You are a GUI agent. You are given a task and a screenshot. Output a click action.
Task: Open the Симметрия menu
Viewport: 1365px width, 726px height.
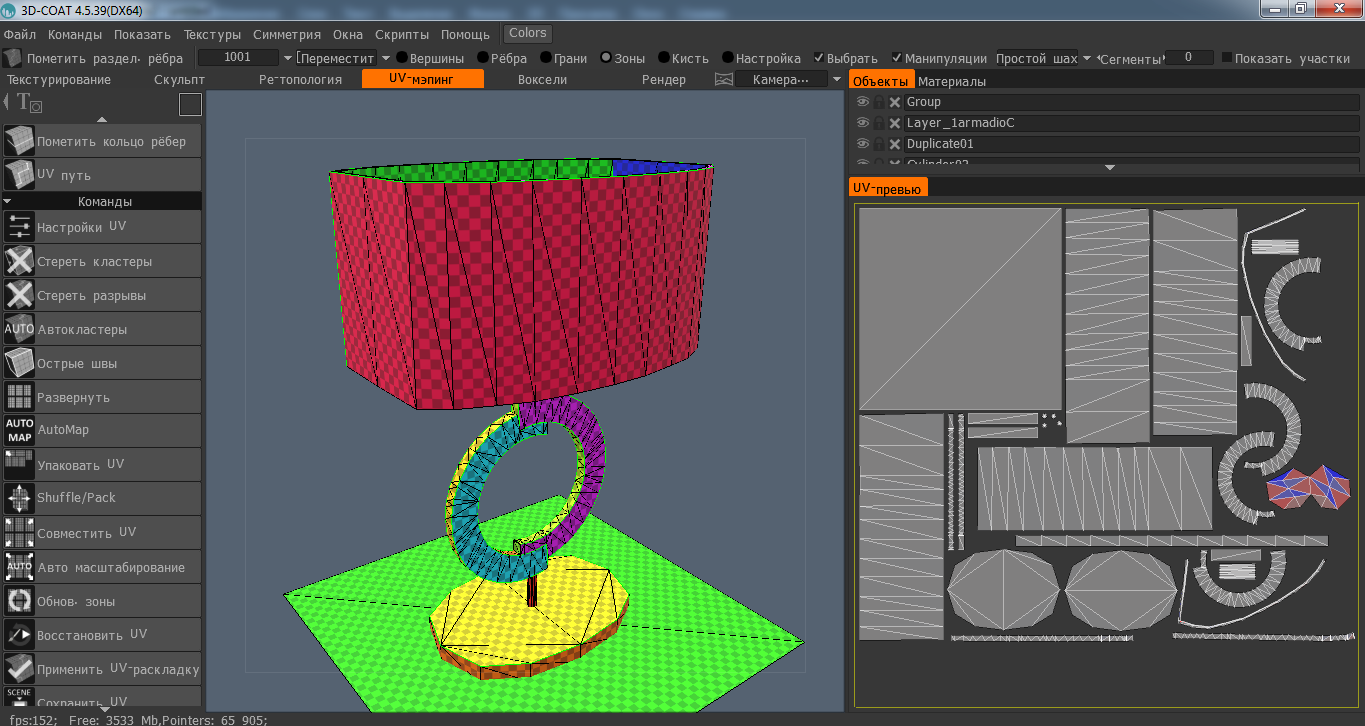point(287,34)
